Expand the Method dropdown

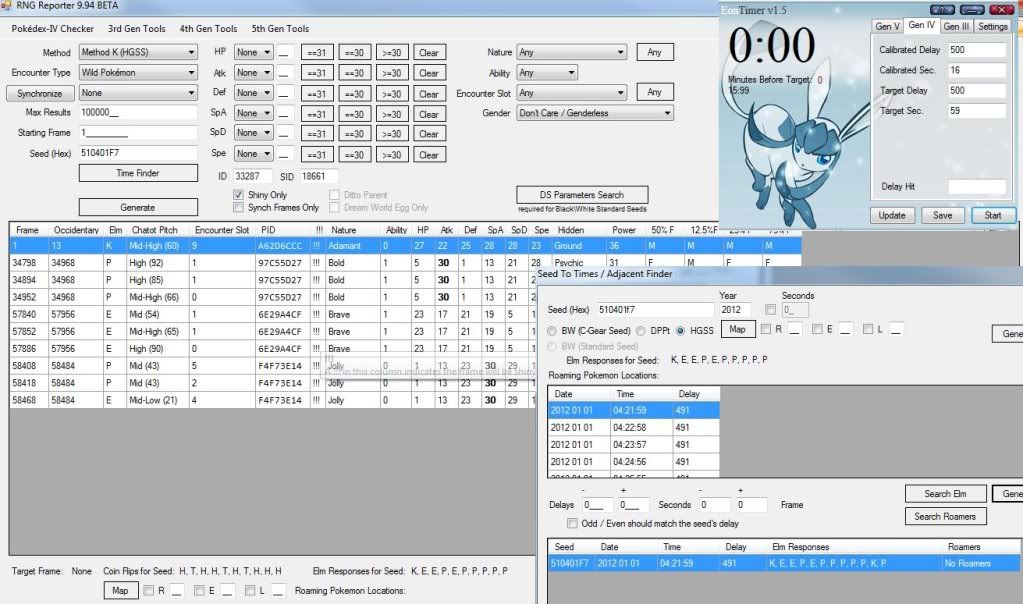click(138, 52)
